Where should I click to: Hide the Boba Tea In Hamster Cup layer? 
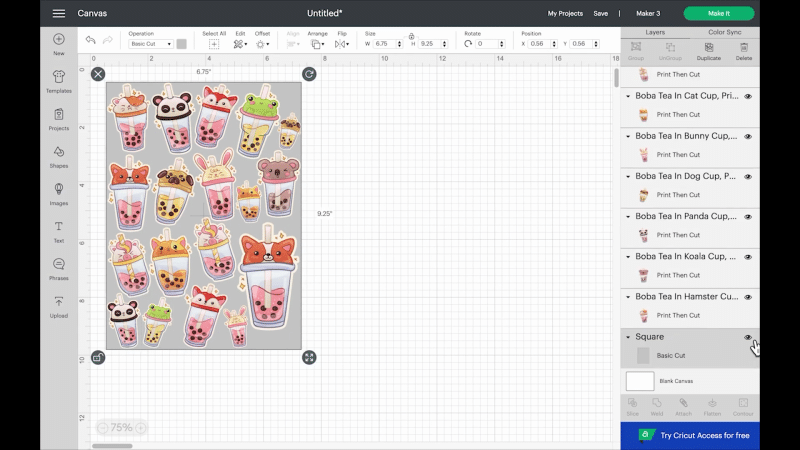point(748,297)
